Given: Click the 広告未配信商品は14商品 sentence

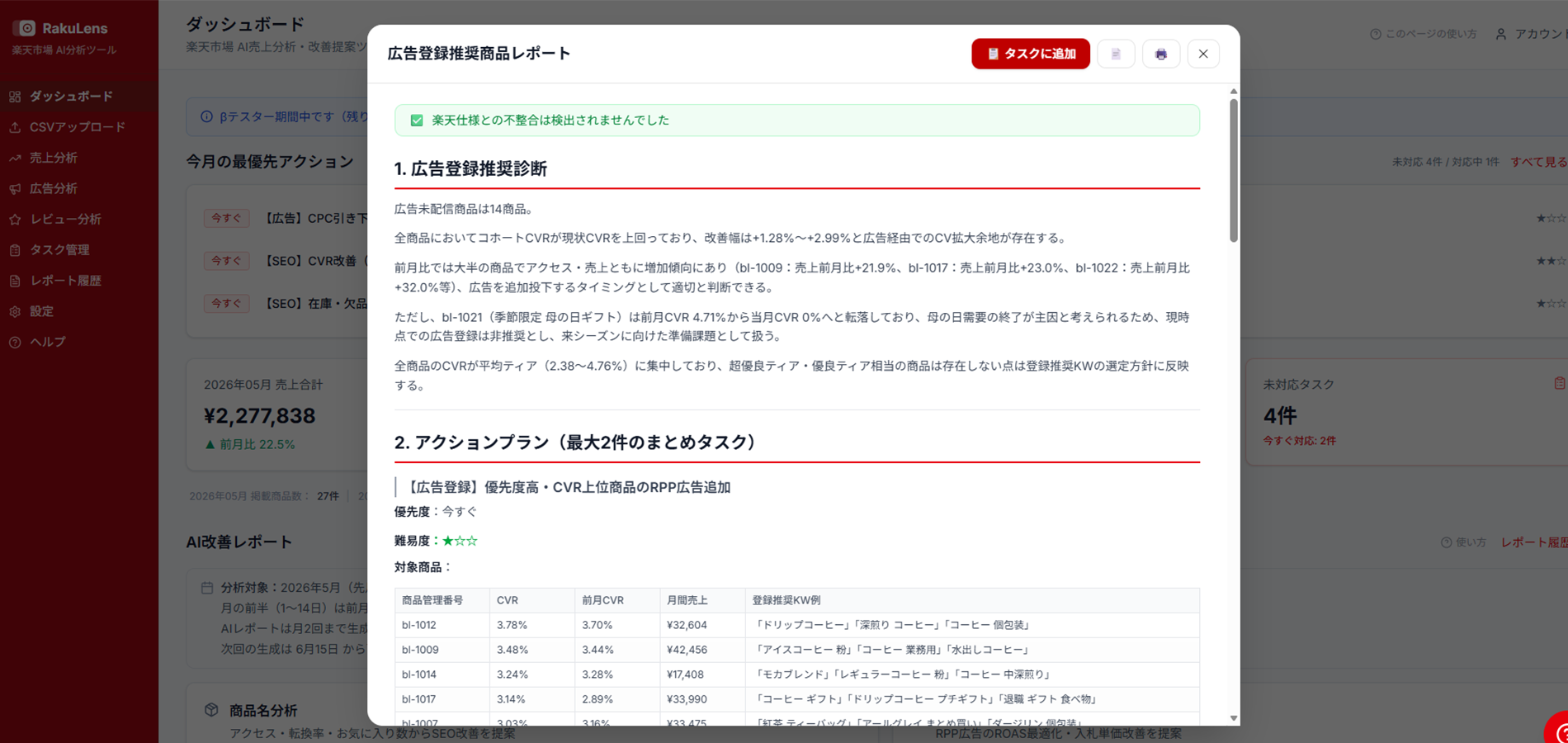Looking at the screenshot, I should [465, 209].
